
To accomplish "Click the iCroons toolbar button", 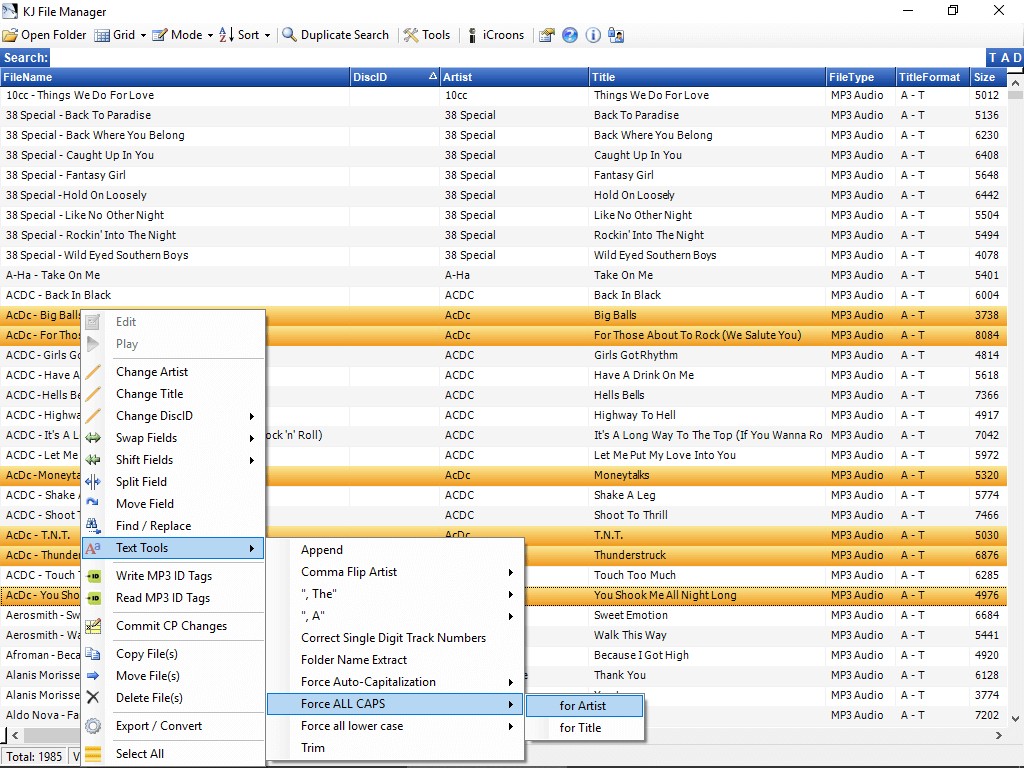I will pos(496,34).
